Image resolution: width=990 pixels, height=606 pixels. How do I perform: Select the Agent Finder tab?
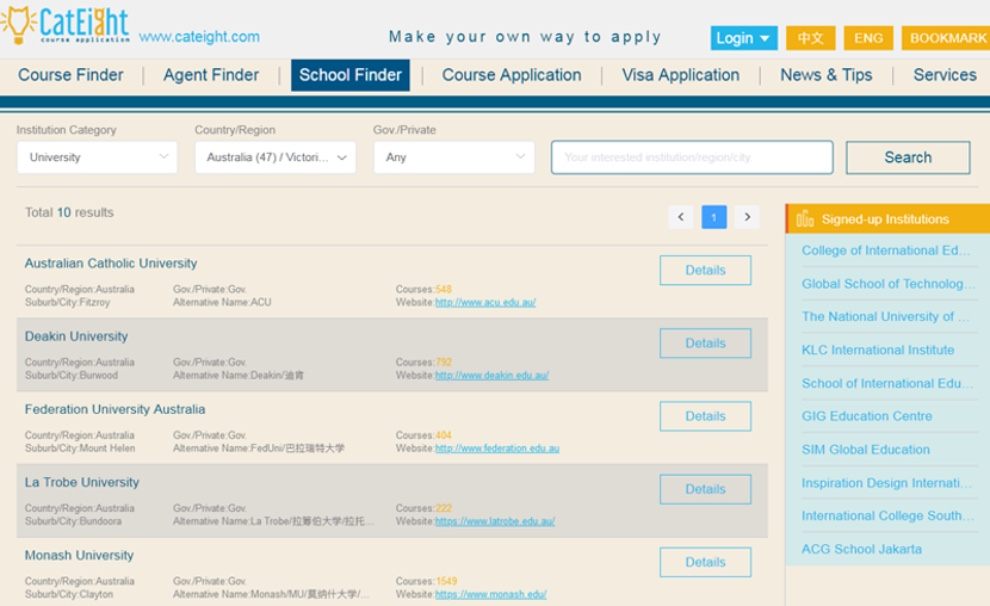point(211,75)
